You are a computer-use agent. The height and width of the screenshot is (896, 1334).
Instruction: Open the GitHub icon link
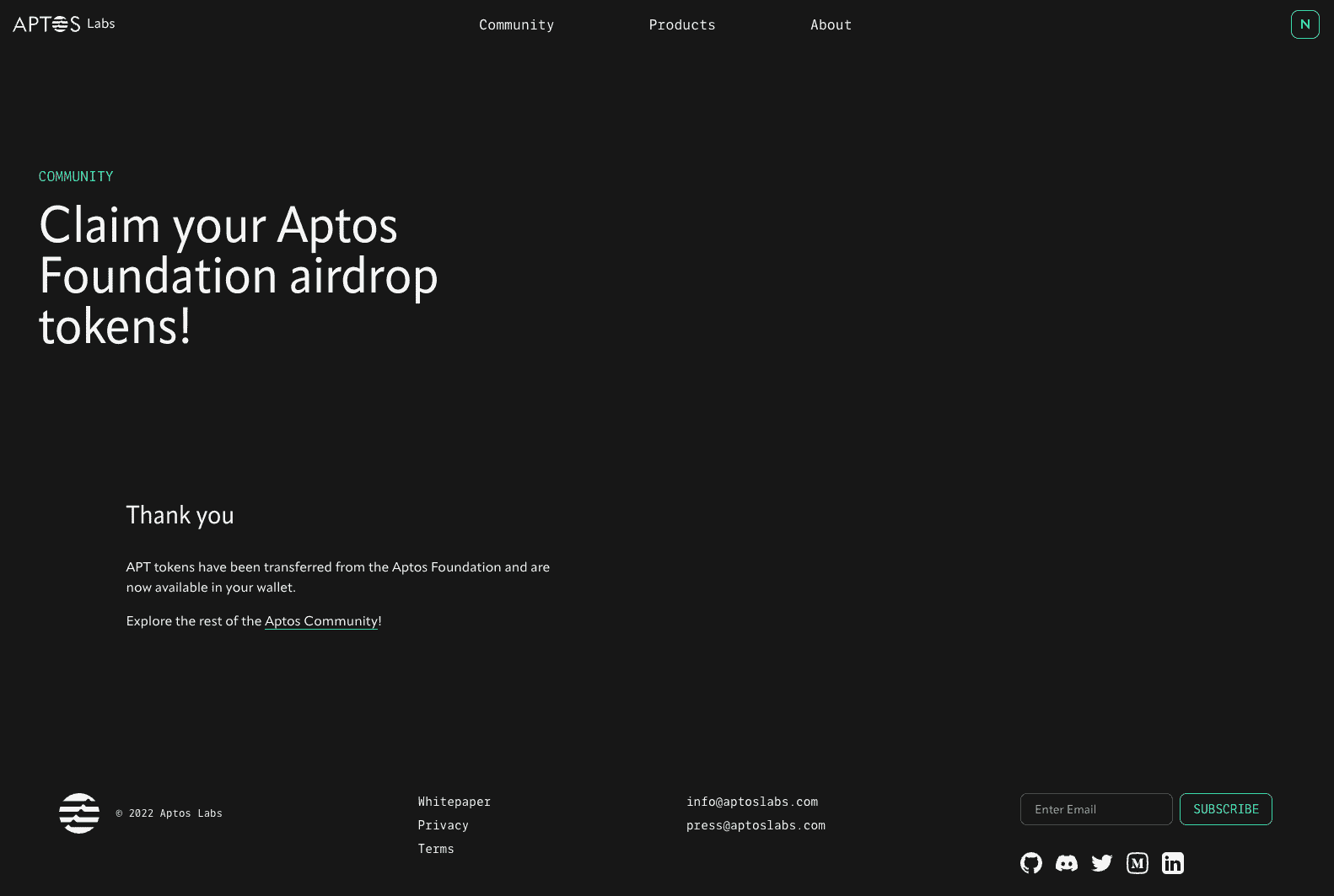pos(1031,863)
